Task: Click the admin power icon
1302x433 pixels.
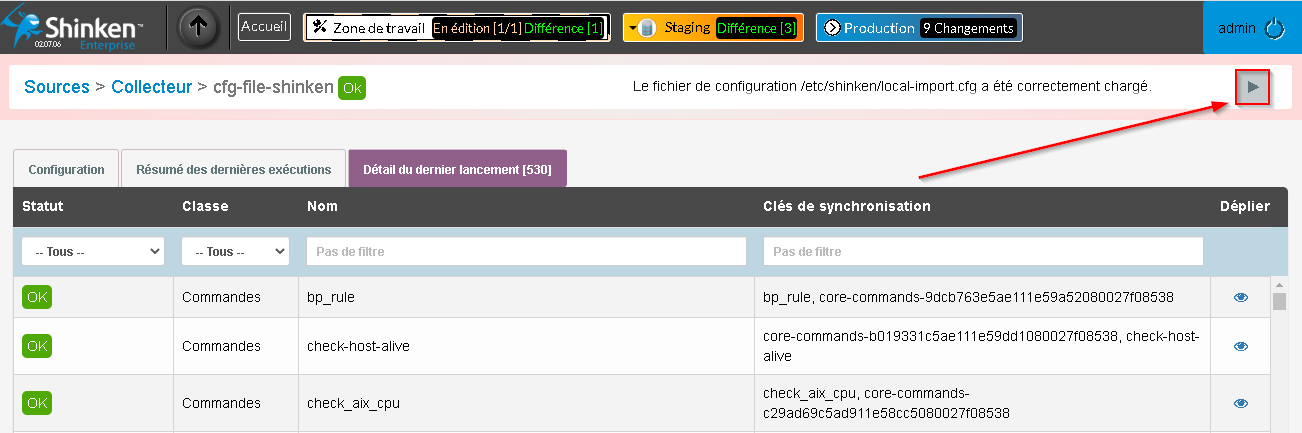Action: pos(1274,29)
